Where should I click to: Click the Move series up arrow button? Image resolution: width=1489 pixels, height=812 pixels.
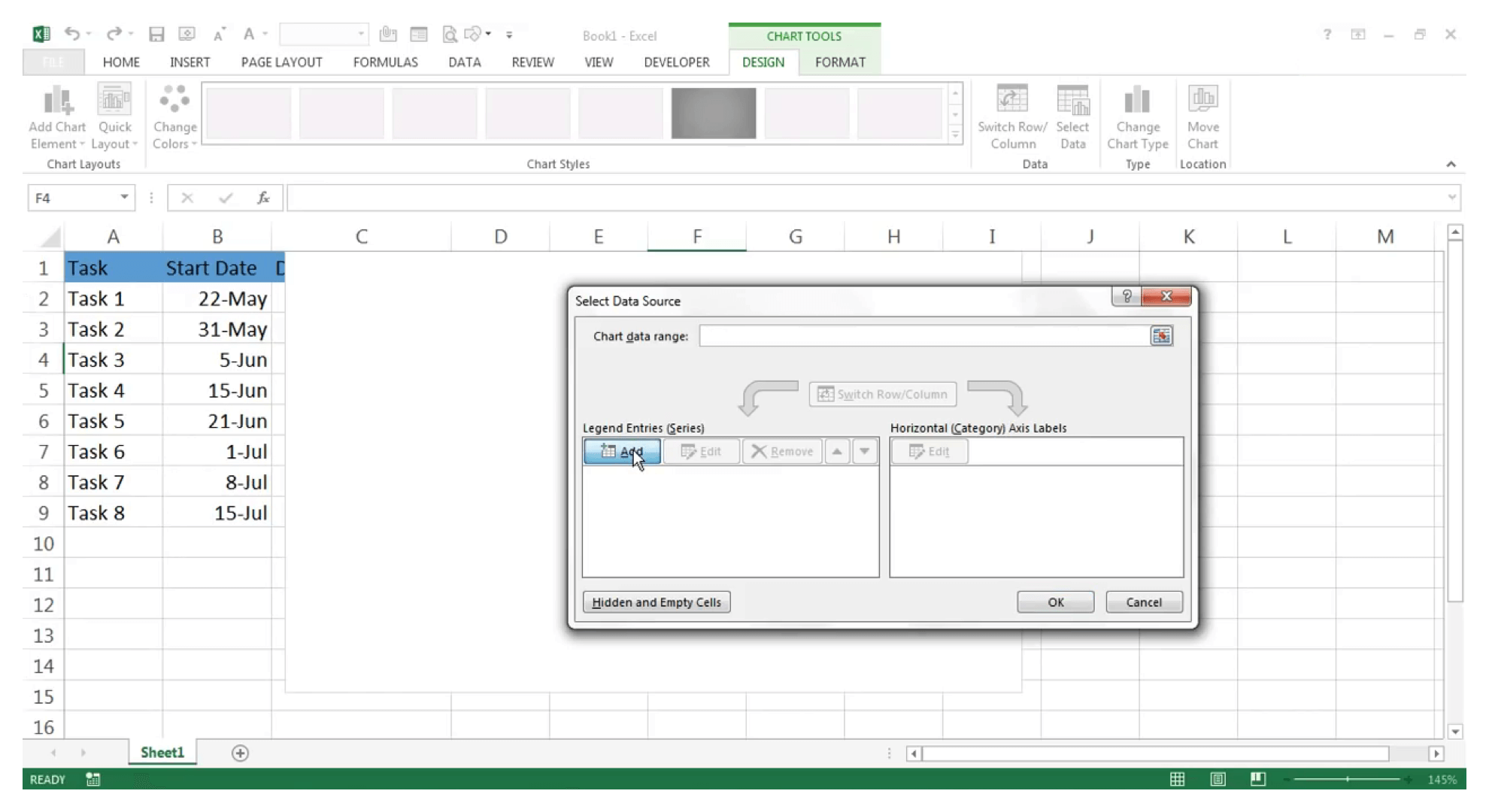(x=836, y=451)
